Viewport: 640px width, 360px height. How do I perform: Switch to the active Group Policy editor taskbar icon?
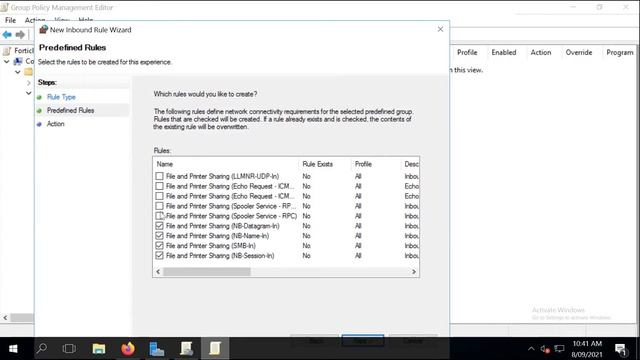click(x=215, y=349)
